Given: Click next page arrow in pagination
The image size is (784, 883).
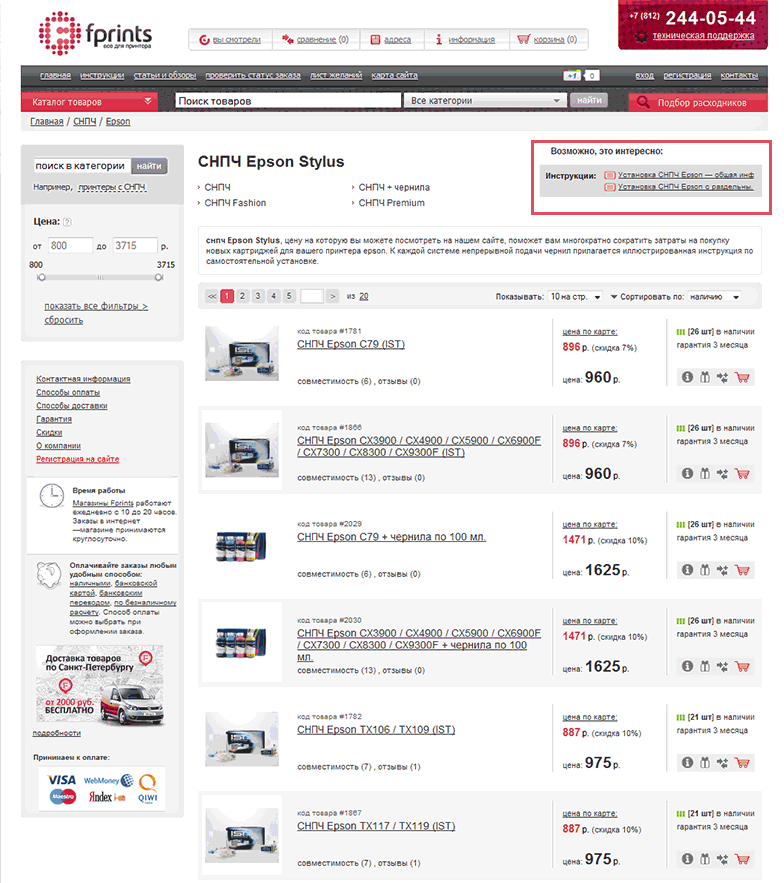Looking at the screenshot, I should point(333,296).
